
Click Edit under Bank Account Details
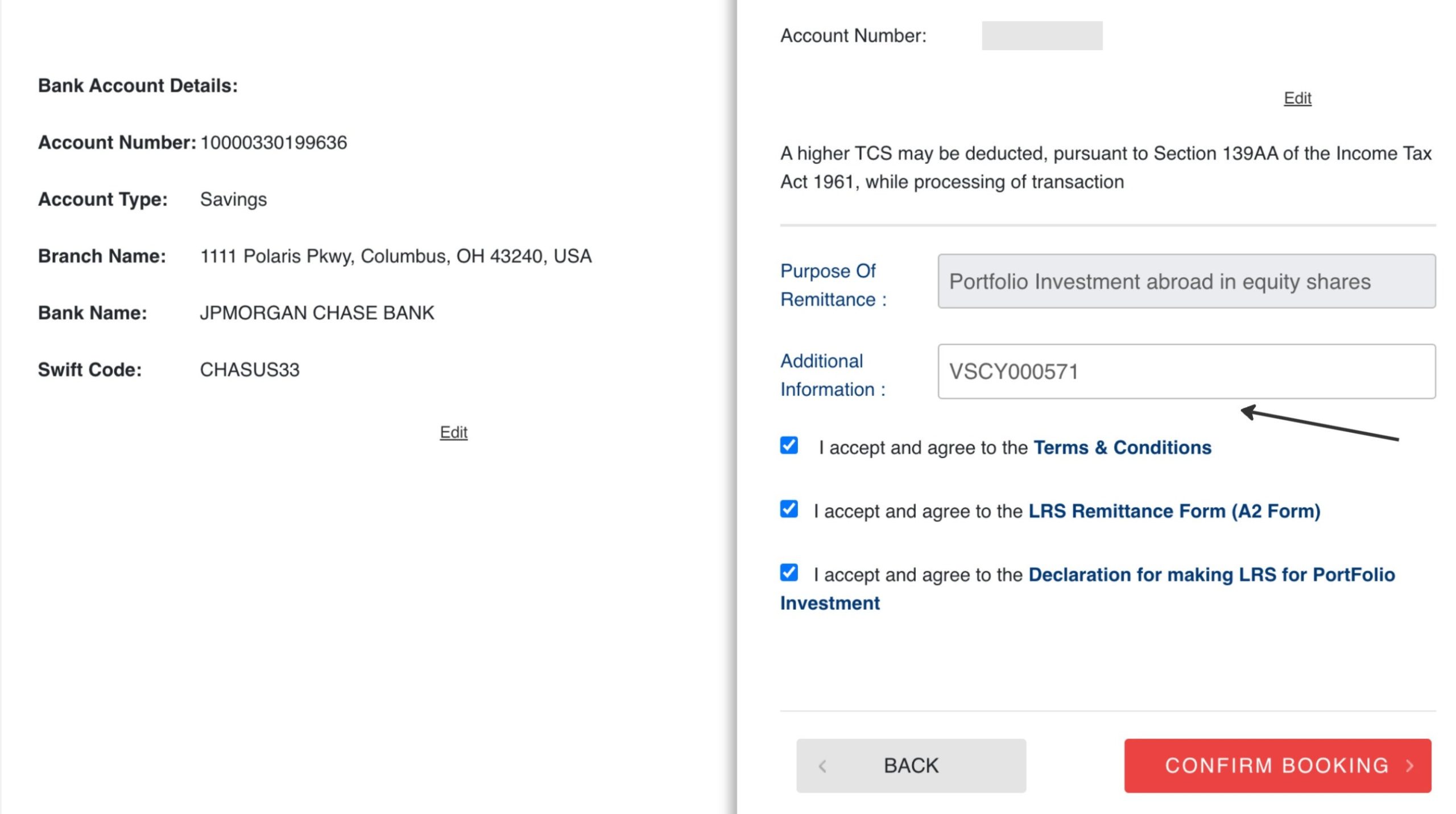[453, 432]
